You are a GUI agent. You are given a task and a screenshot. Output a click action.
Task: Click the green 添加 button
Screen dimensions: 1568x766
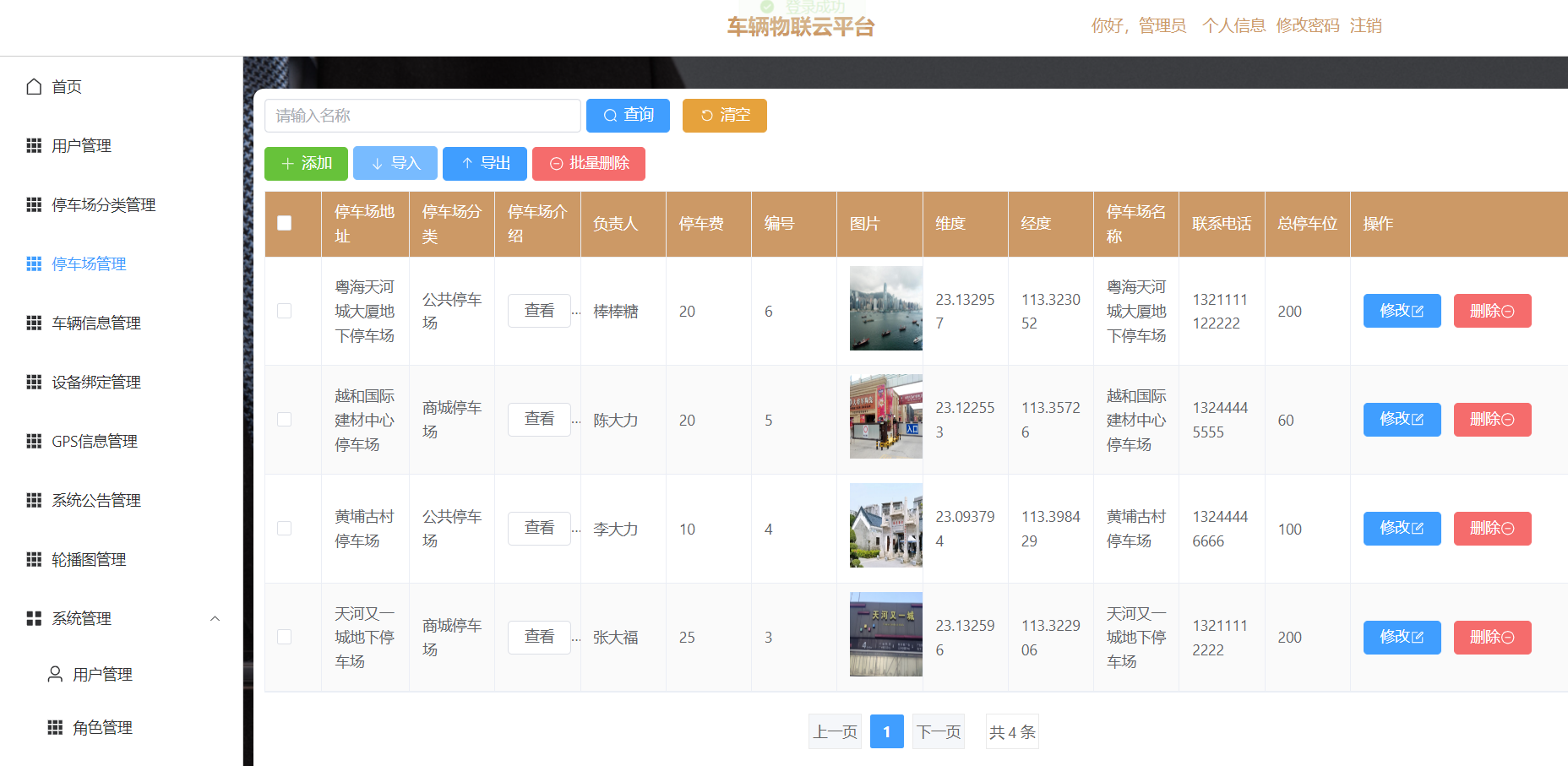[306, 163]
